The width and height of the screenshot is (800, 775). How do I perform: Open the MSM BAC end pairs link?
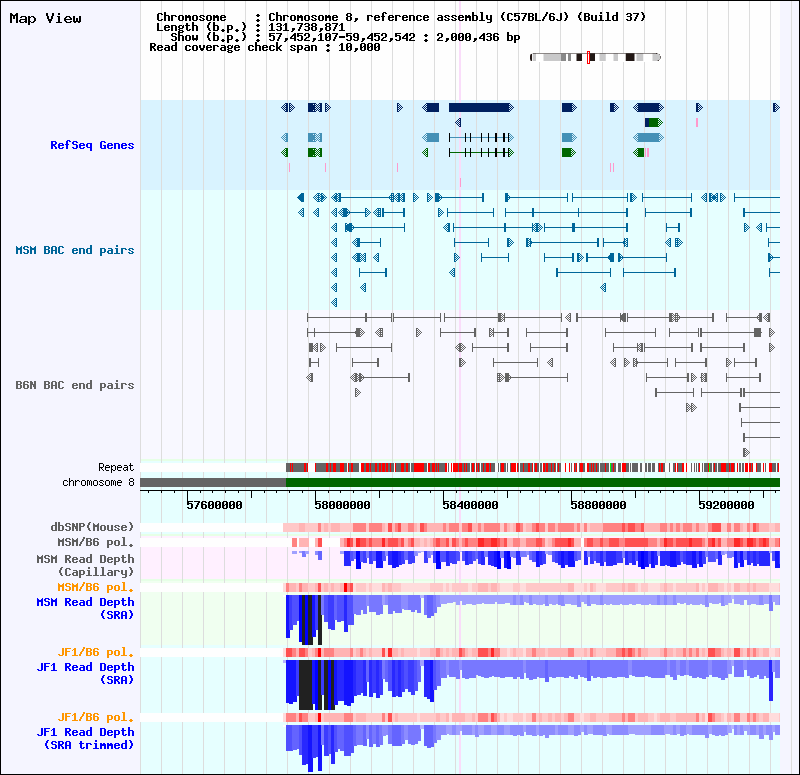click(74, 250)
